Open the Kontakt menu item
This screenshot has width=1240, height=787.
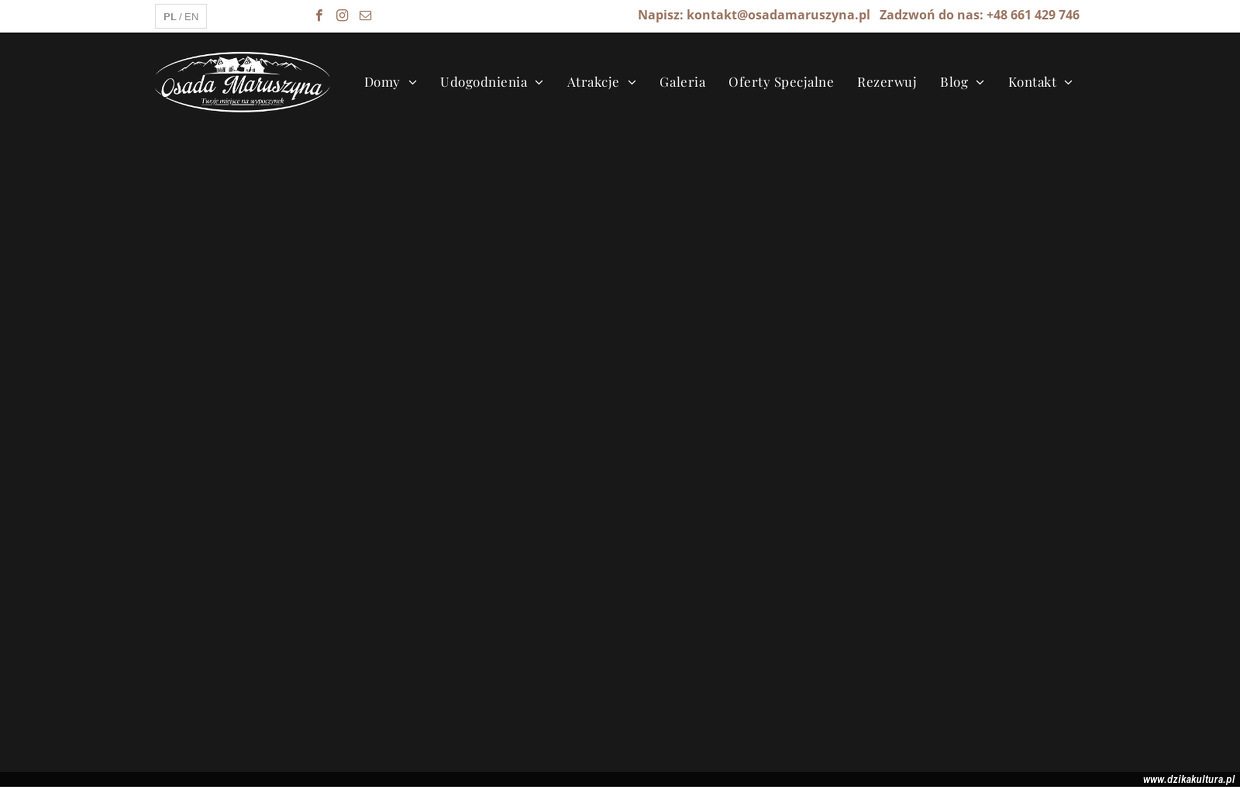coord(1032,82)
